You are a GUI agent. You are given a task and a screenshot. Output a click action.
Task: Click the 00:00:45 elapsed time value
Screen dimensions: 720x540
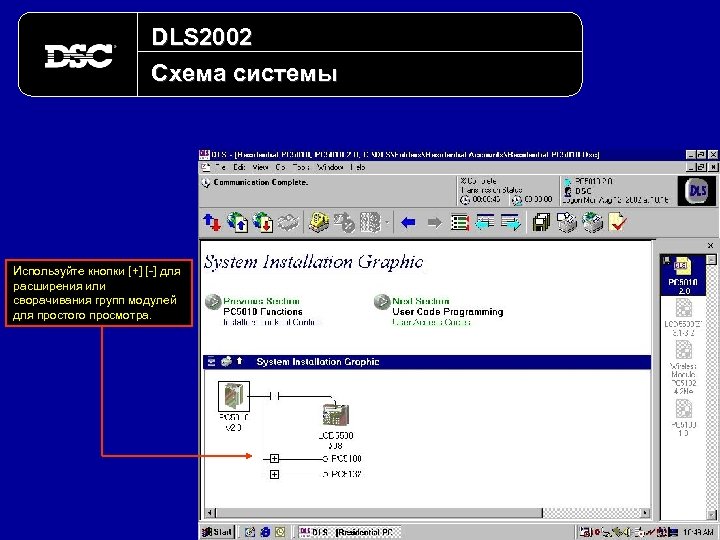tap(486, 199)
